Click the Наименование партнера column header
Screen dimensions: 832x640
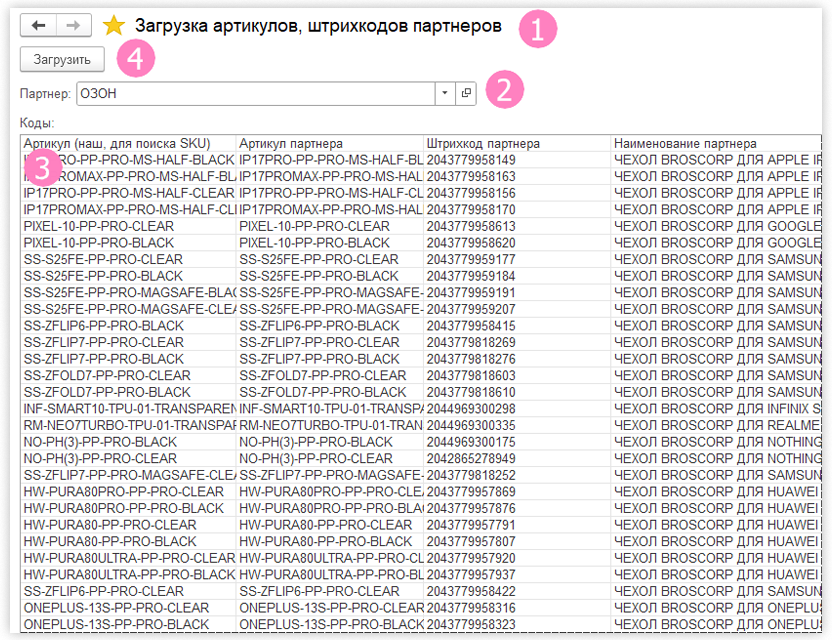click(x=715, y=144)
